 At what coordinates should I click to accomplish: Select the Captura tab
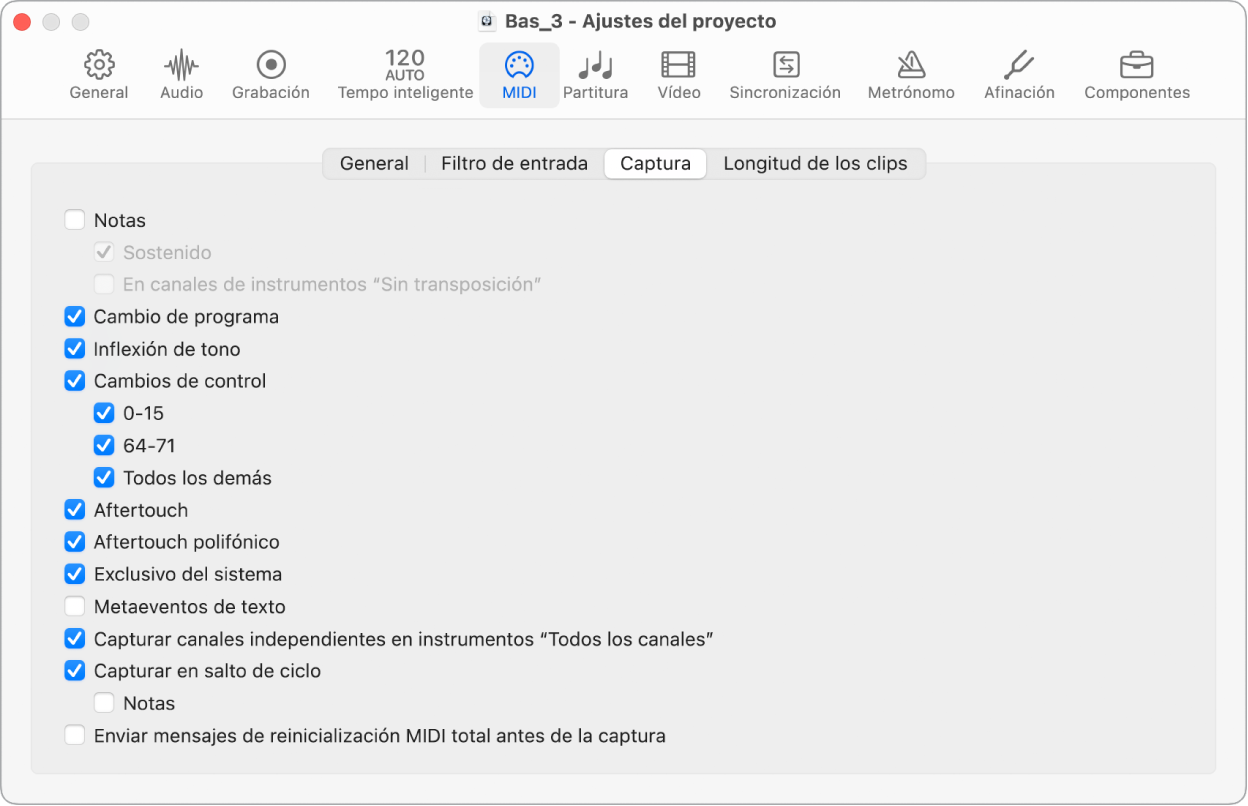655,164
